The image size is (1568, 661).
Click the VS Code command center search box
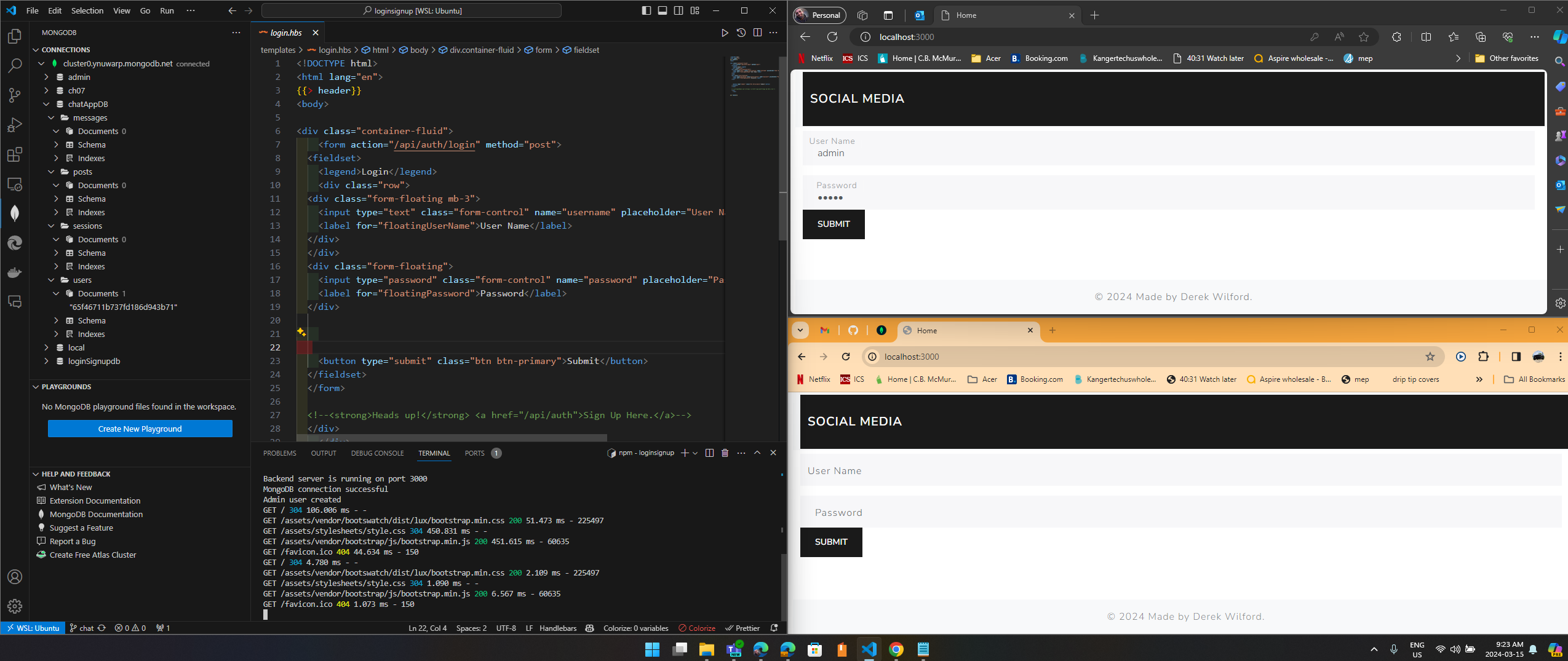pos(412,10)
